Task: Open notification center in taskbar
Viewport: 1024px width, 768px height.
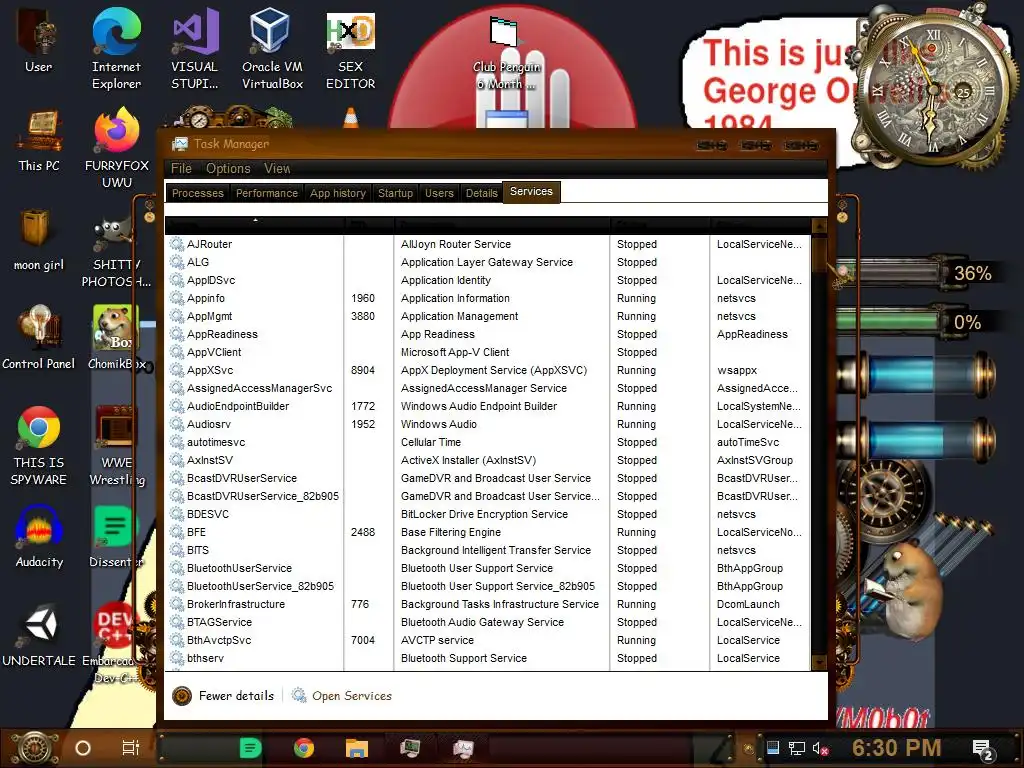Action: 982,749
